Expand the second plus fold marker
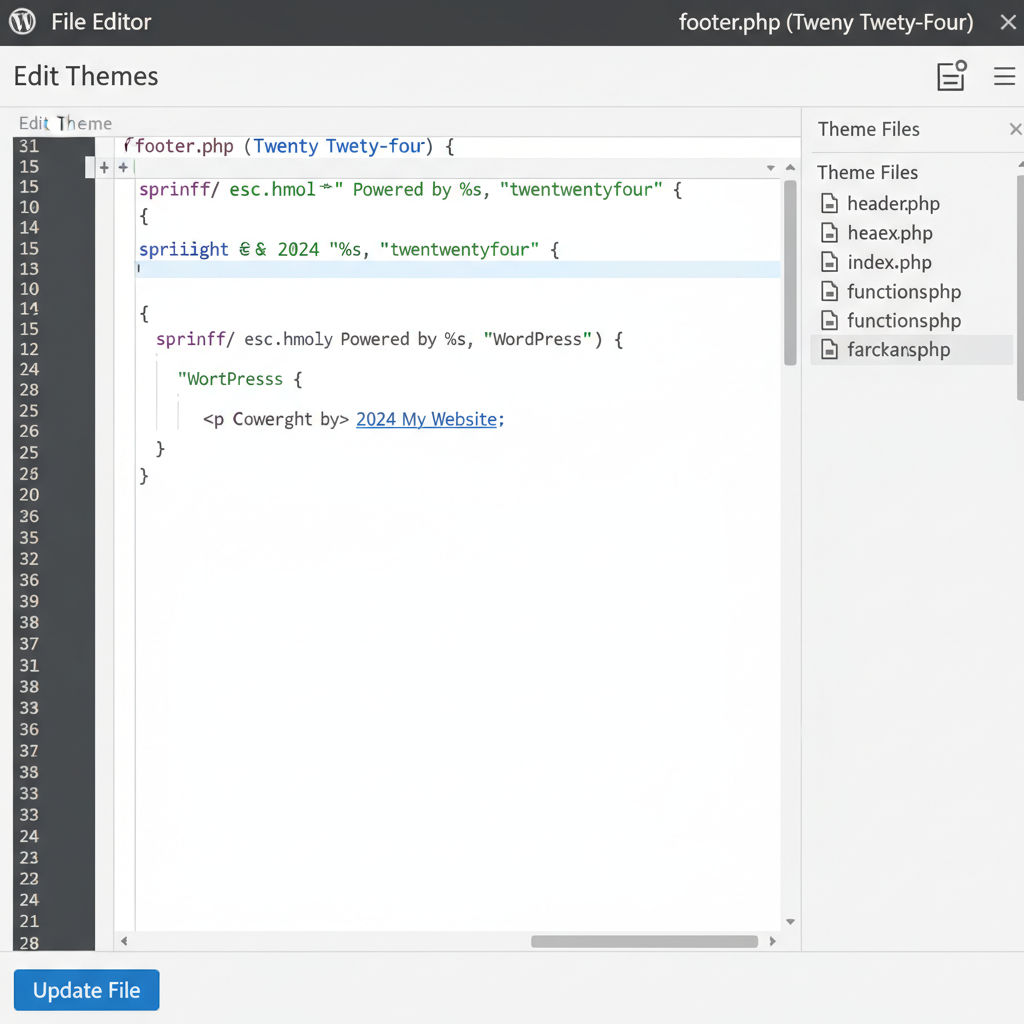1024x1024 pixels. click(x=123, y=168)
